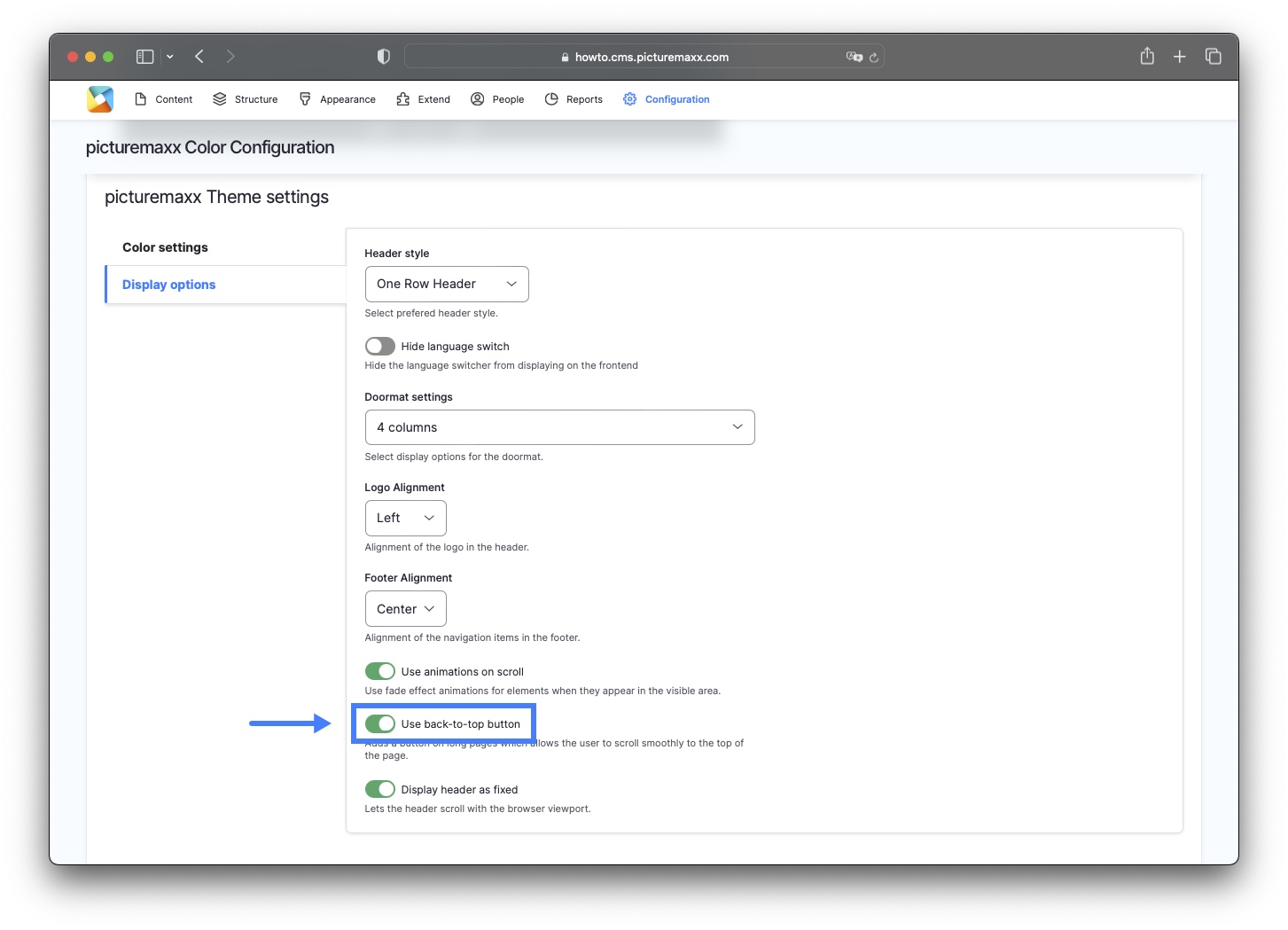This screenshot has height=930, width=1288.
Task: Click the 'Header style' field label
Action: (396, 254)
